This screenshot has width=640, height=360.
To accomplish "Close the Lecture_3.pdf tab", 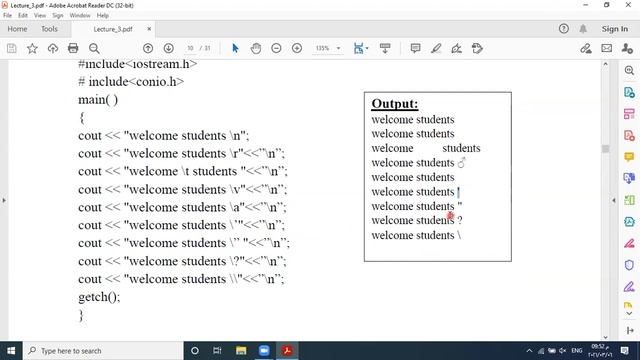I will tap(149, 29).
